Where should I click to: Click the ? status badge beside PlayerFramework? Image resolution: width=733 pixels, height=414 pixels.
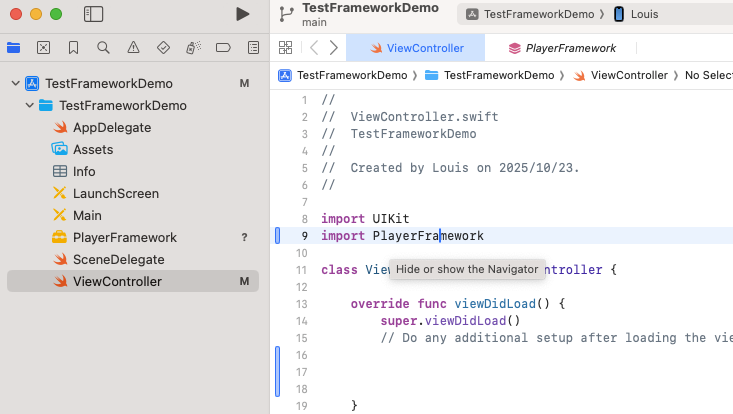(x=244, y=237)
